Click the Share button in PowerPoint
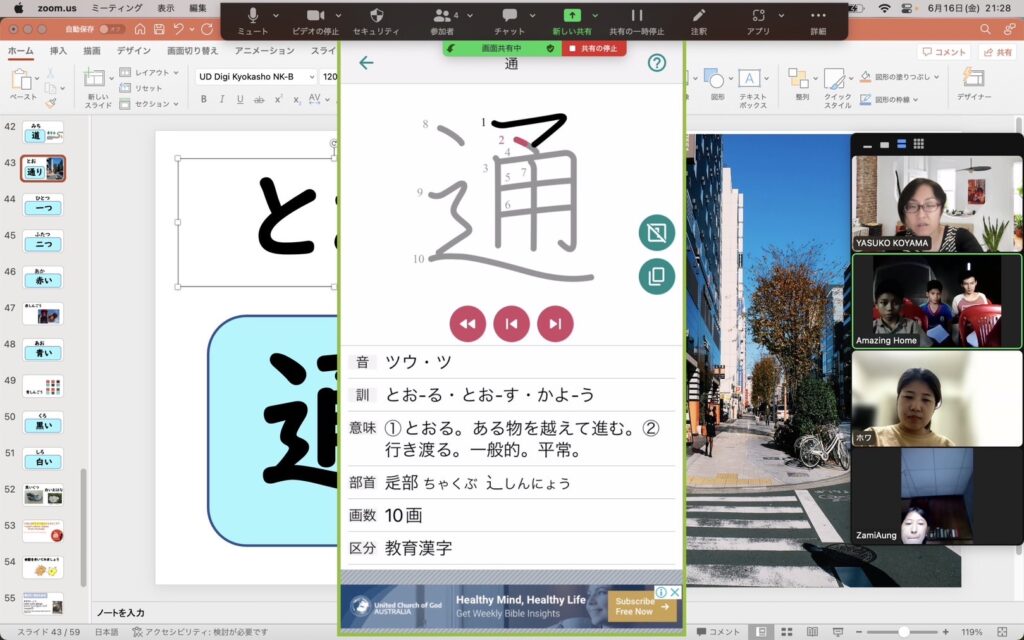 click(x=999, y=52)
